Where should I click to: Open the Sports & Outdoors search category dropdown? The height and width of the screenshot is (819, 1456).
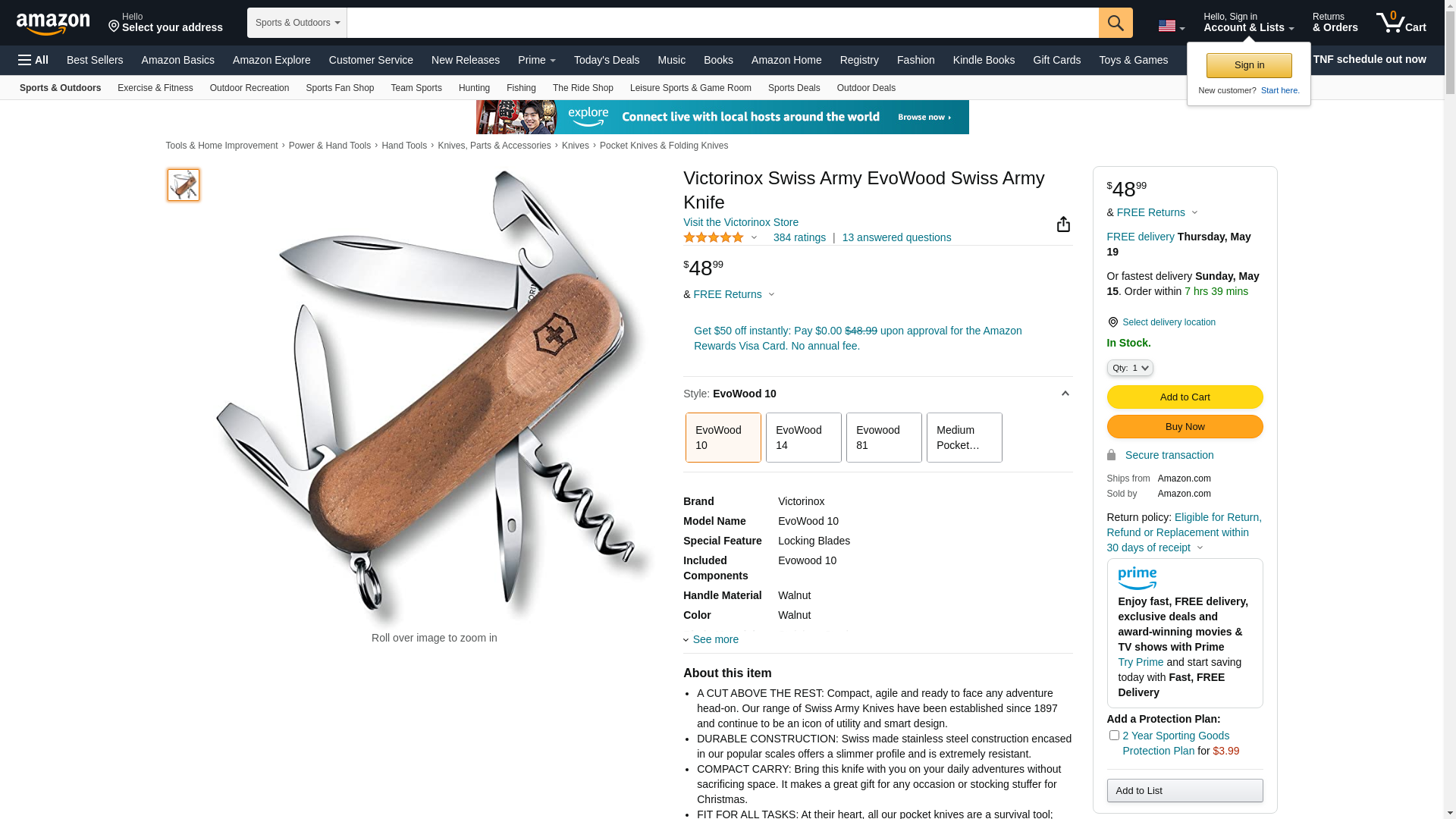(297, 23)
